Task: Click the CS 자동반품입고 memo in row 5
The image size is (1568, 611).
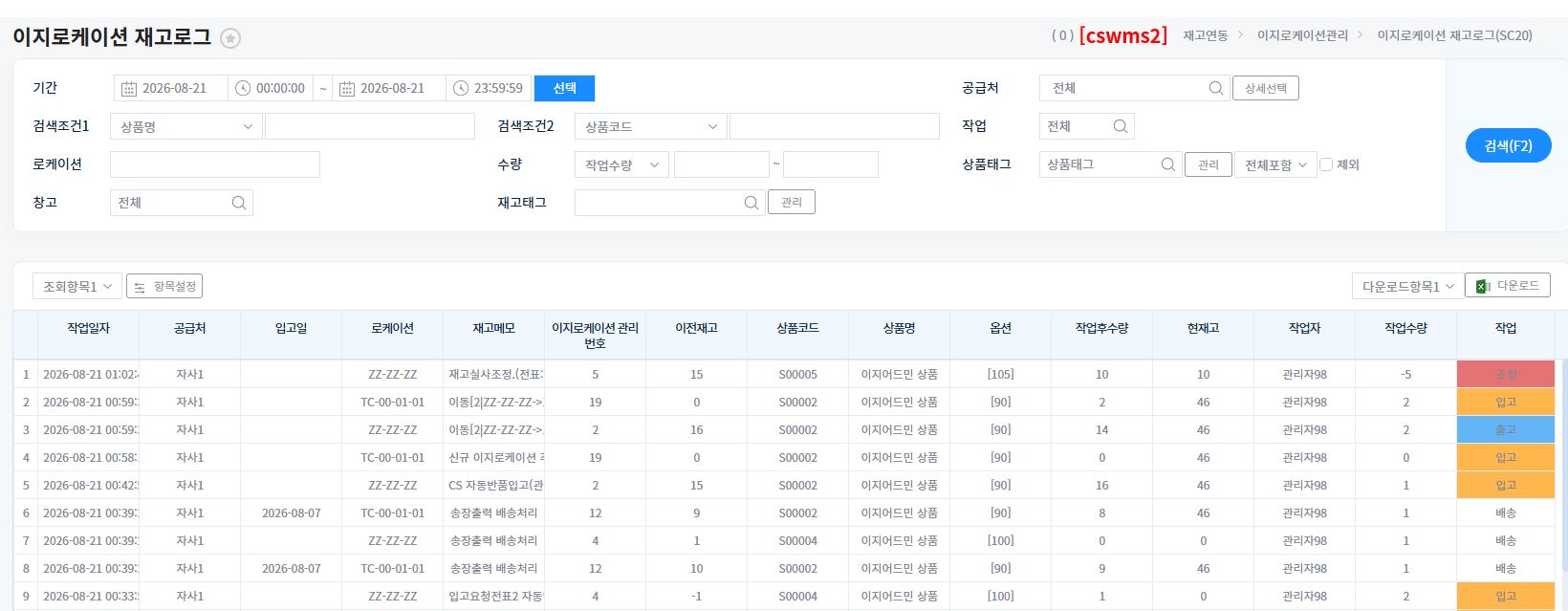Action: (x=495, y=486)
